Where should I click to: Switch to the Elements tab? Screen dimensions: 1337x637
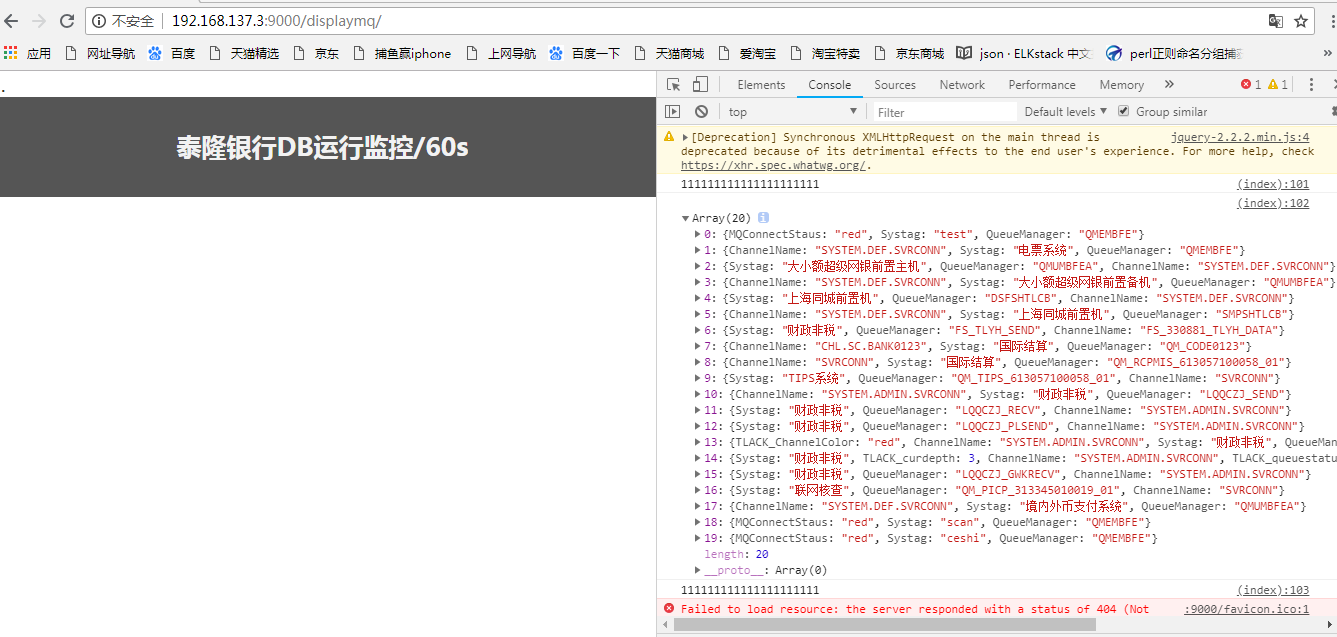pyautogui.click(x=761, y=85)
